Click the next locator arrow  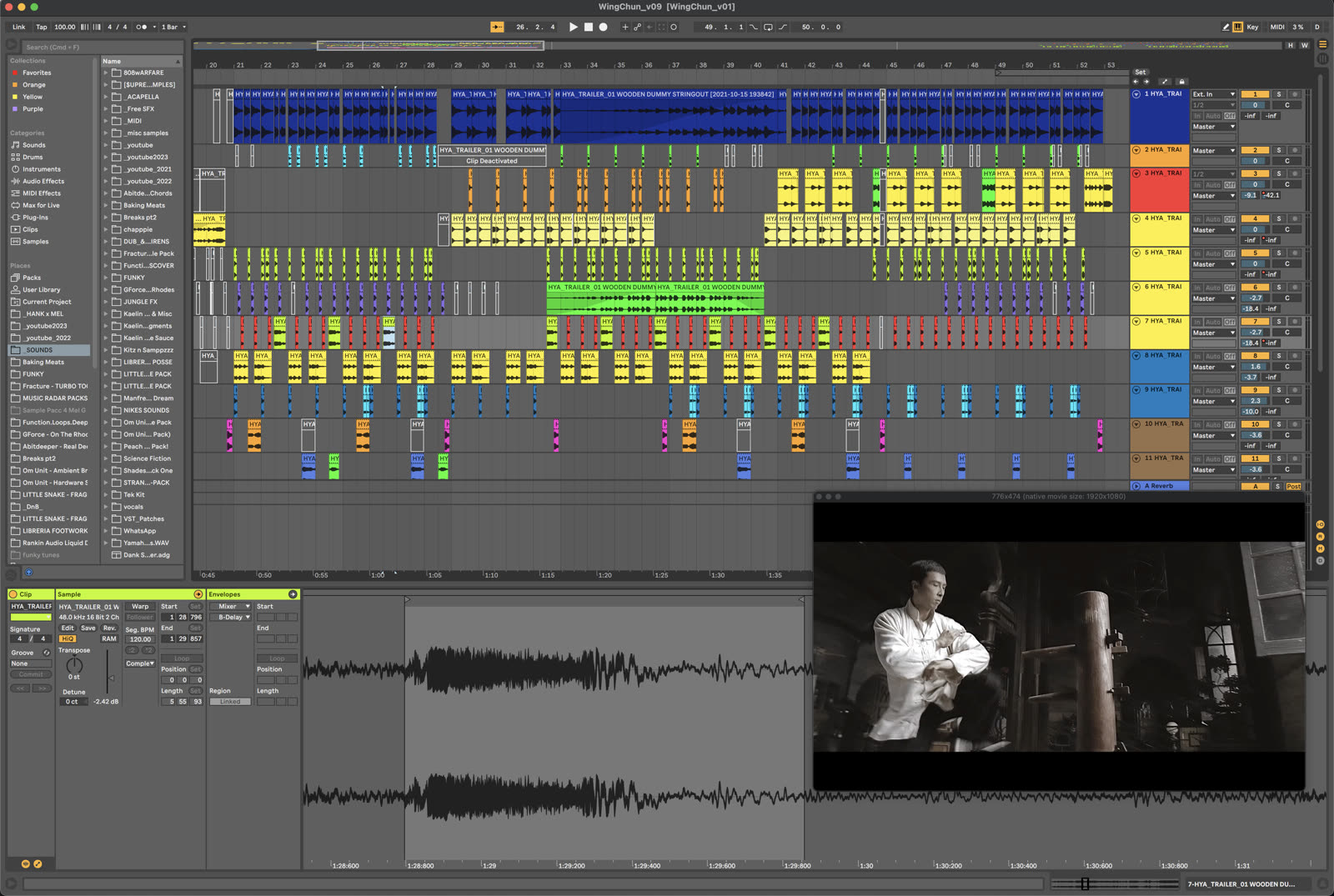tap(1146, 82)
